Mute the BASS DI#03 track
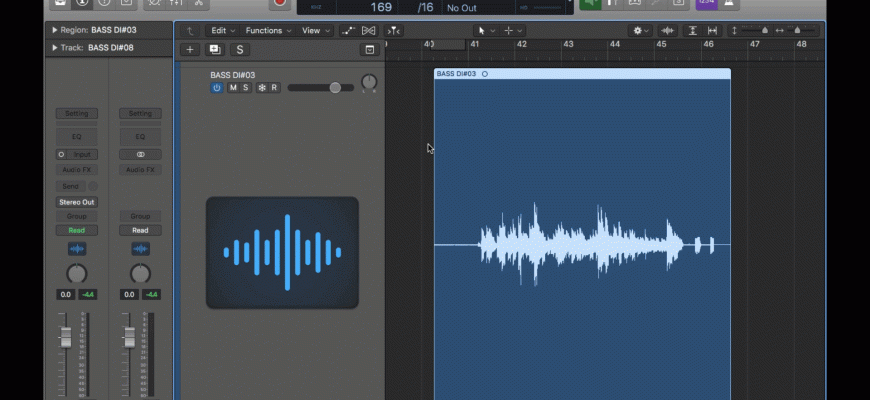This screenshot has height=400, width=870. coord(233,88)
